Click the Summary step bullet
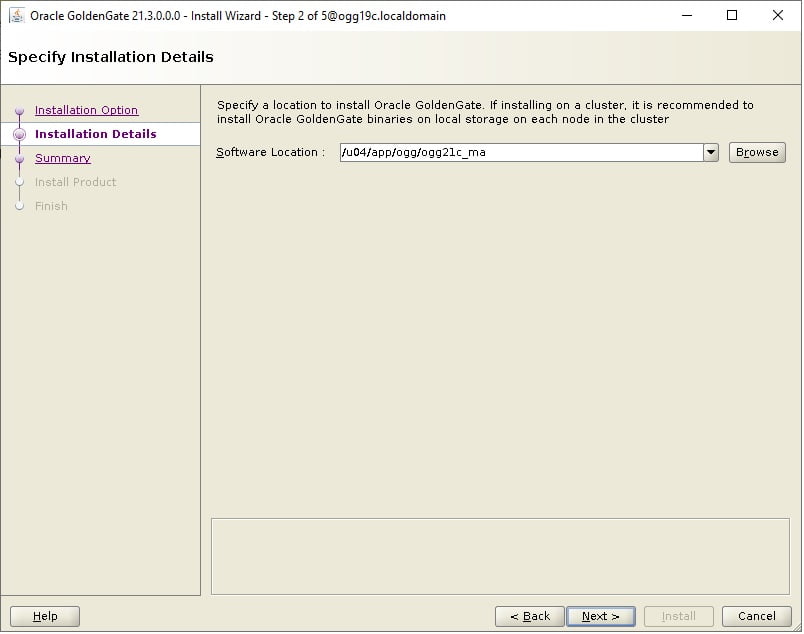804x634 pixels. coord(19,158)
